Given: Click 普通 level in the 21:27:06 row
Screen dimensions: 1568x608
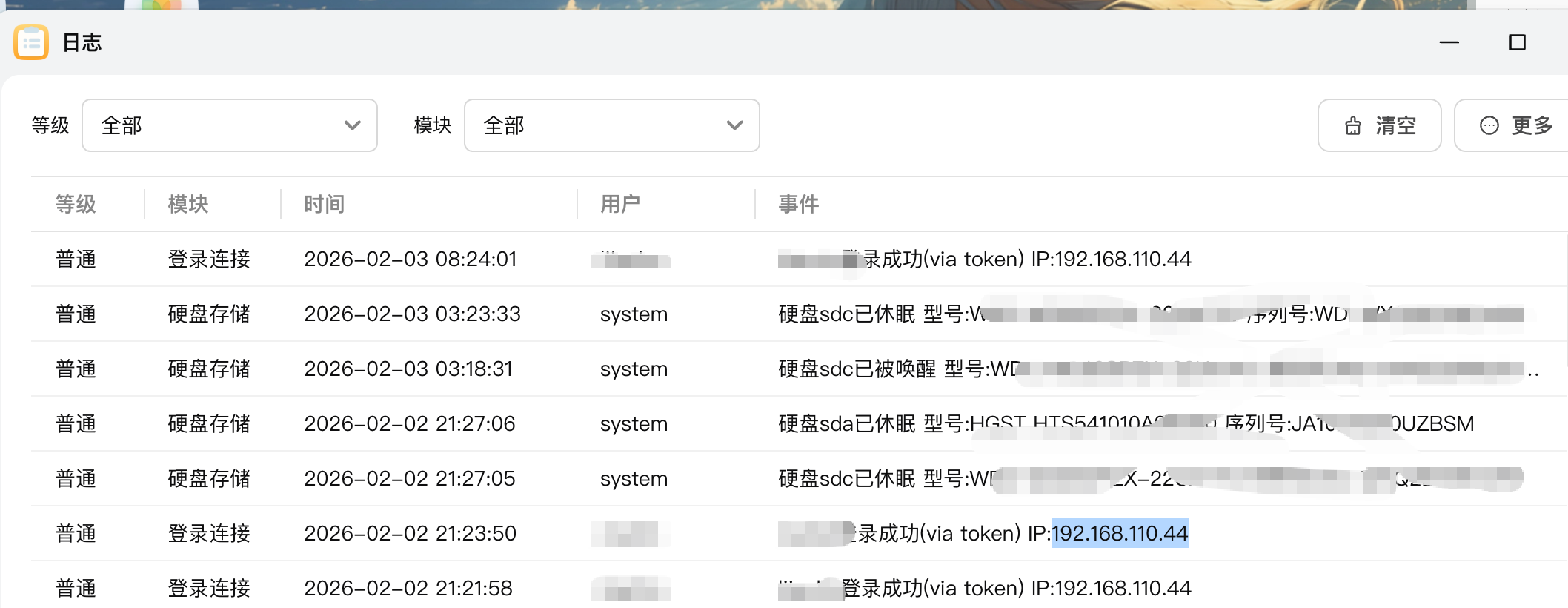Looking at the screenshot, I should (76, 424).
